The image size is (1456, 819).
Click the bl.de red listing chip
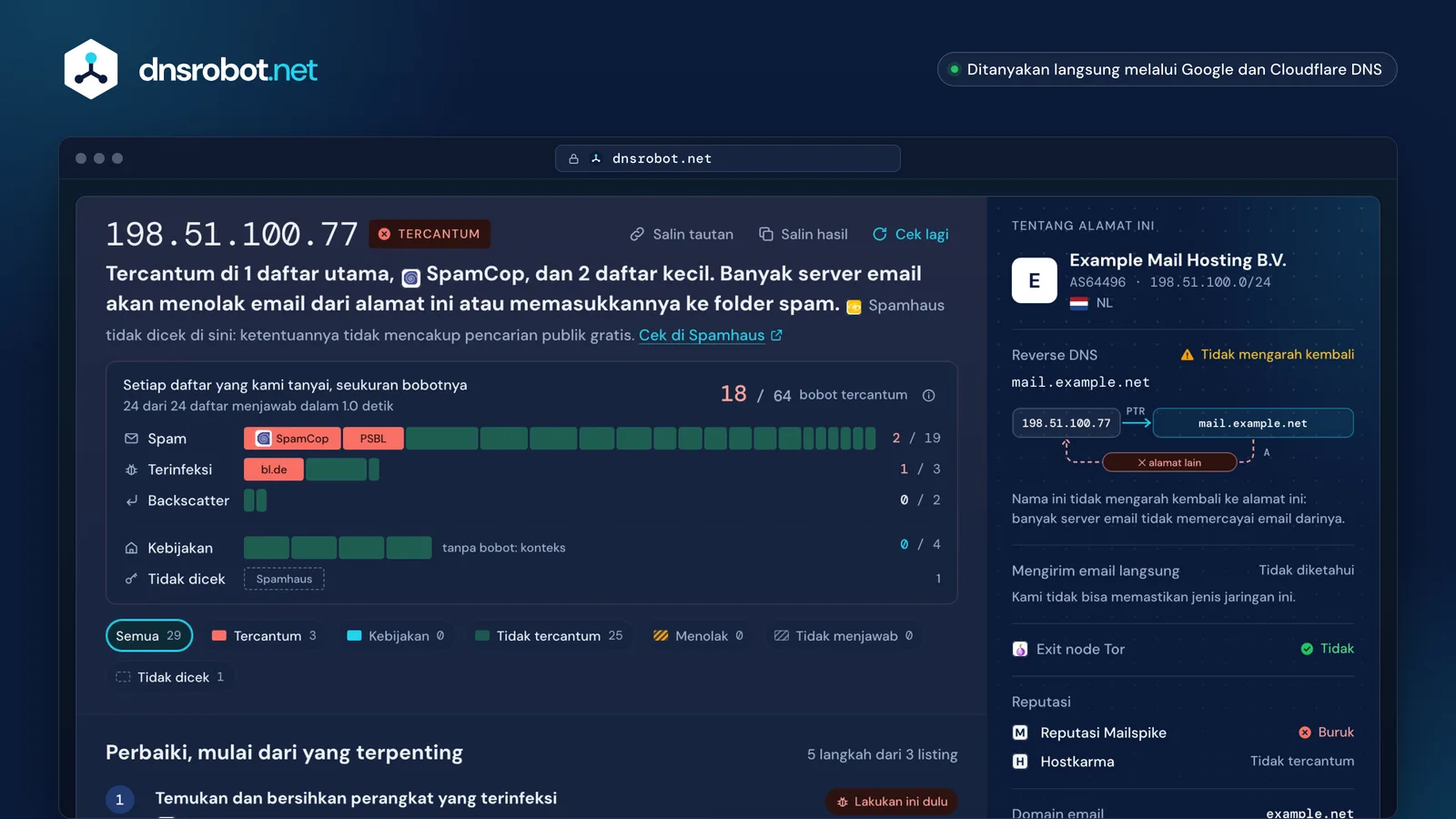(274, 470)
